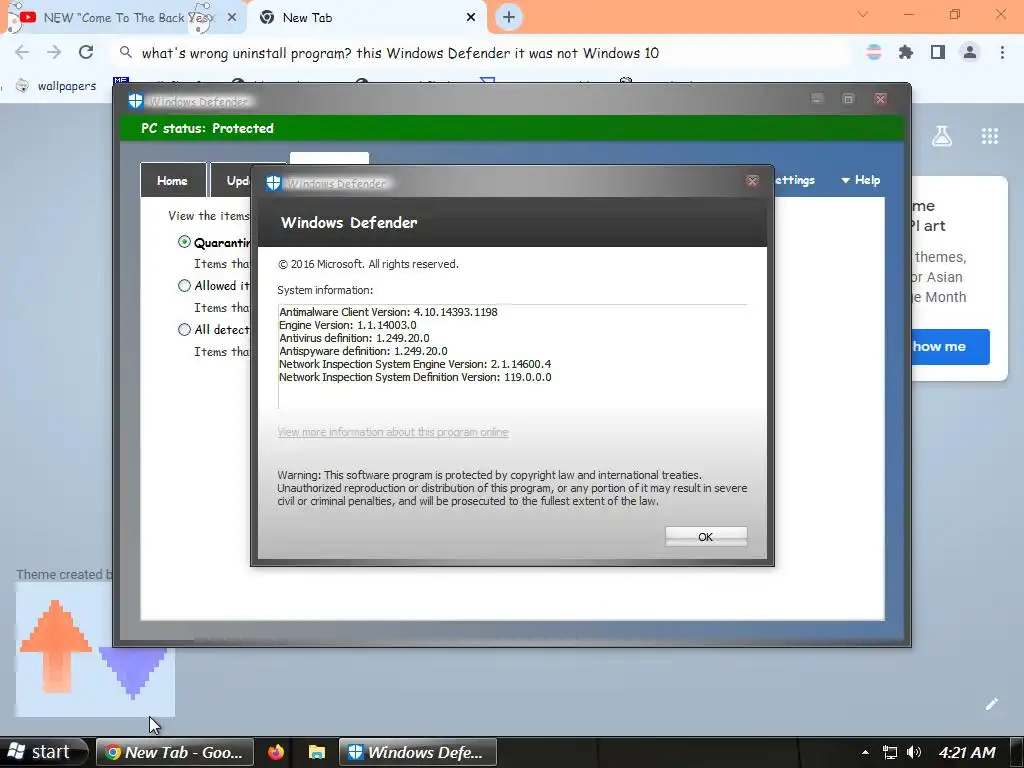Open File Explorer from the taskbar
Screen dimensions: 1024x768
click(x=317, y=752)
